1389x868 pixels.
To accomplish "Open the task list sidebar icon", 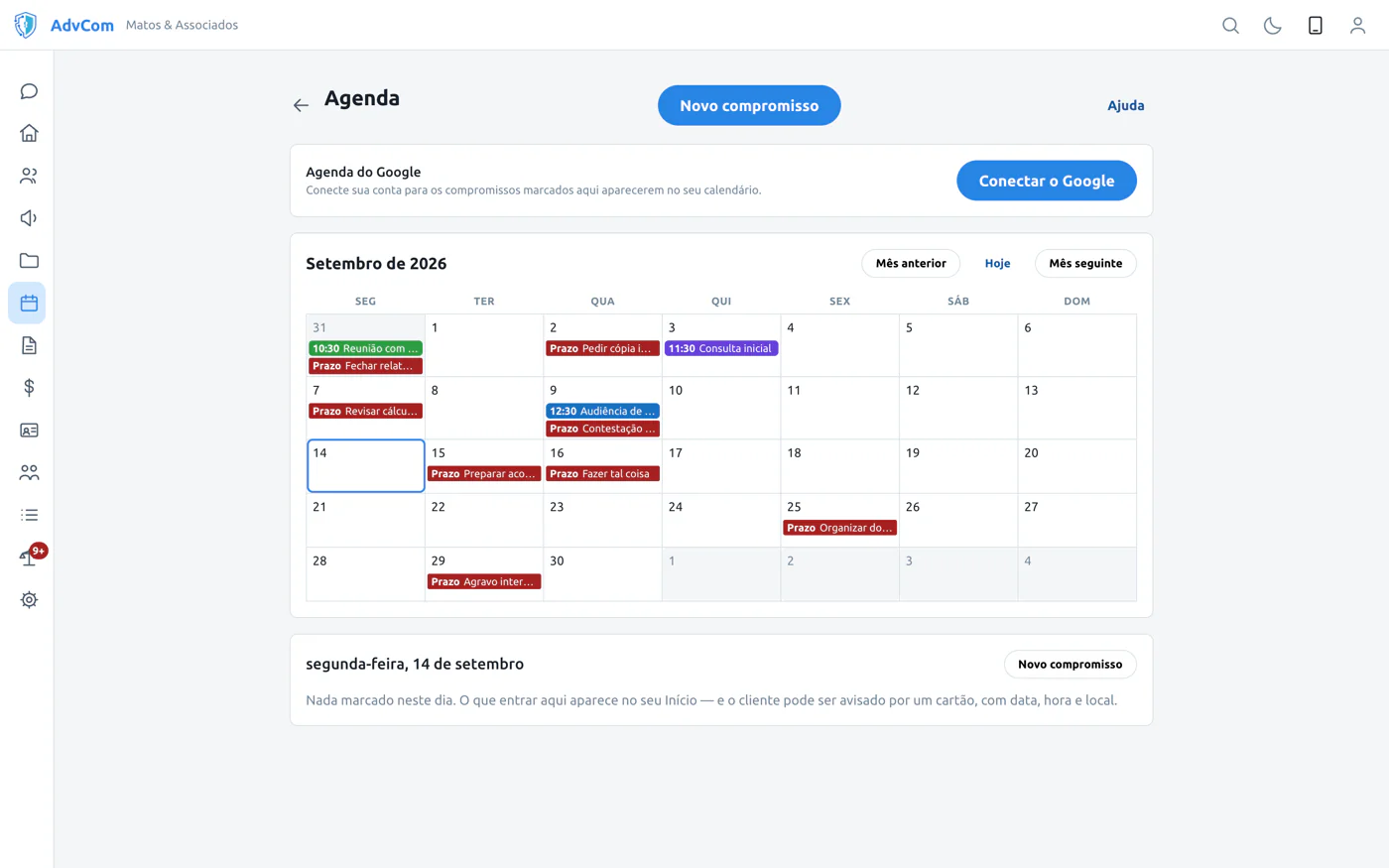I will pyautogui.click(x=29, y=515).
